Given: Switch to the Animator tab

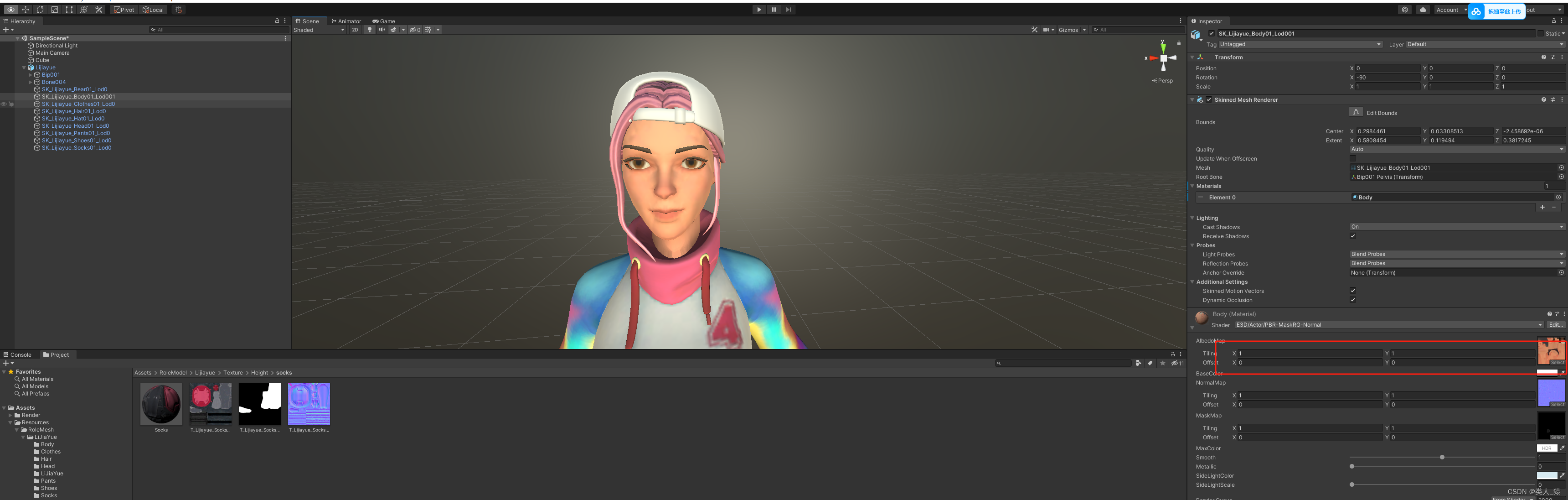Looking at the screenshot, I should [346, 21].
